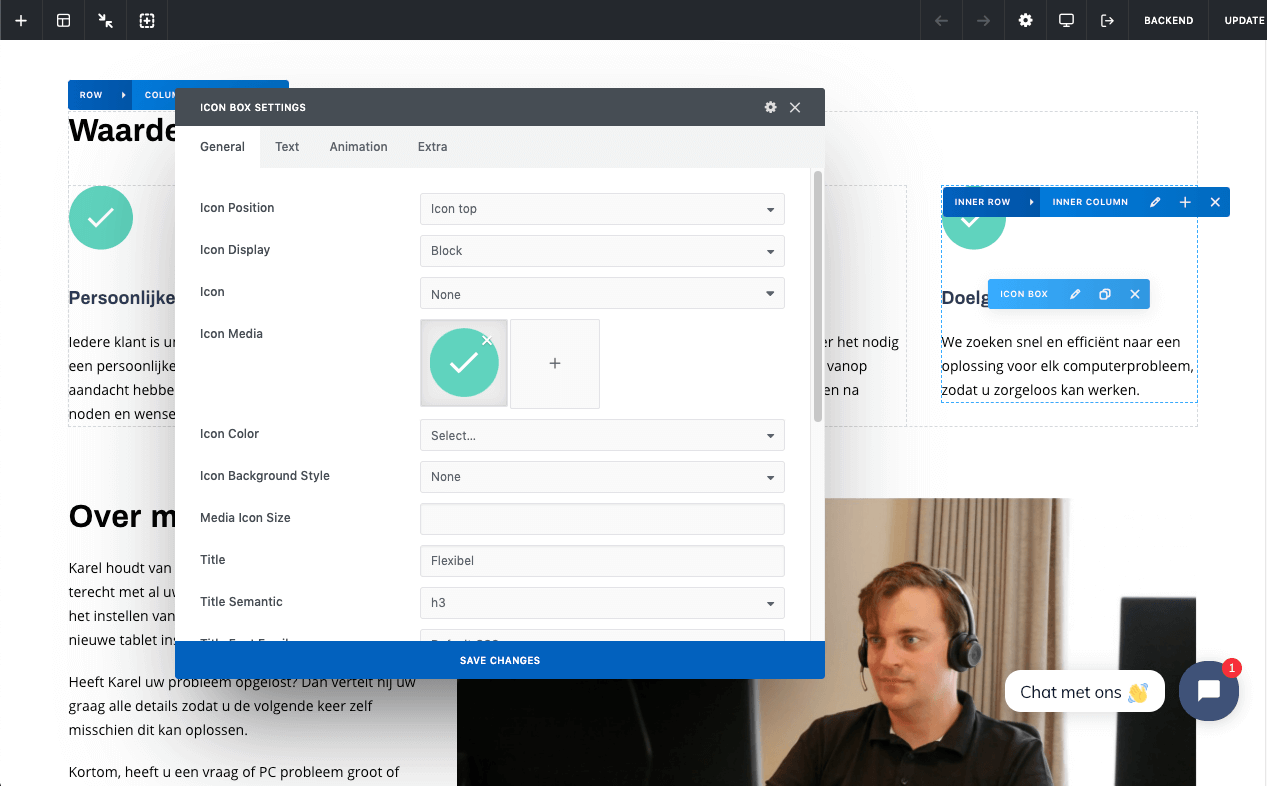Switch to the General tab
This screenshot has width=1267, height=786.
click(x=222, y=146)
